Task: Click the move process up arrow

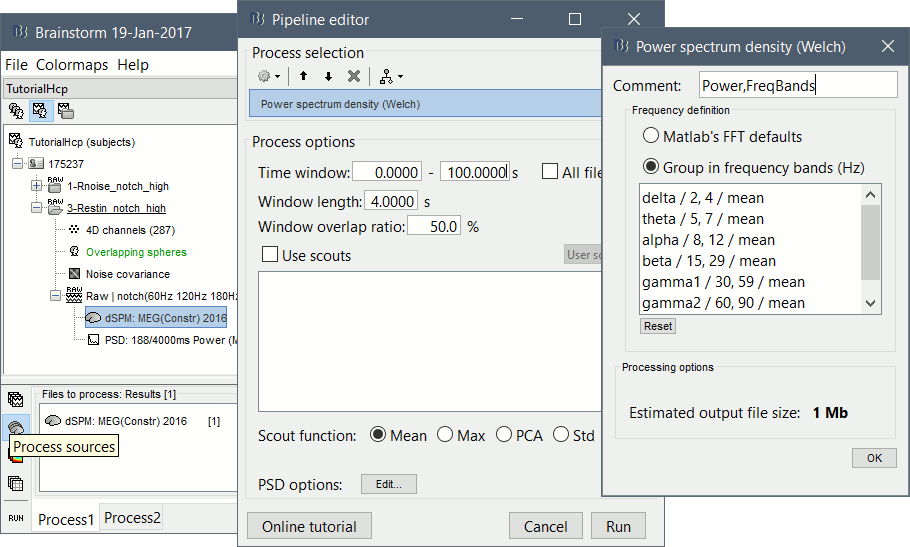Action: [x=303, y=76]
